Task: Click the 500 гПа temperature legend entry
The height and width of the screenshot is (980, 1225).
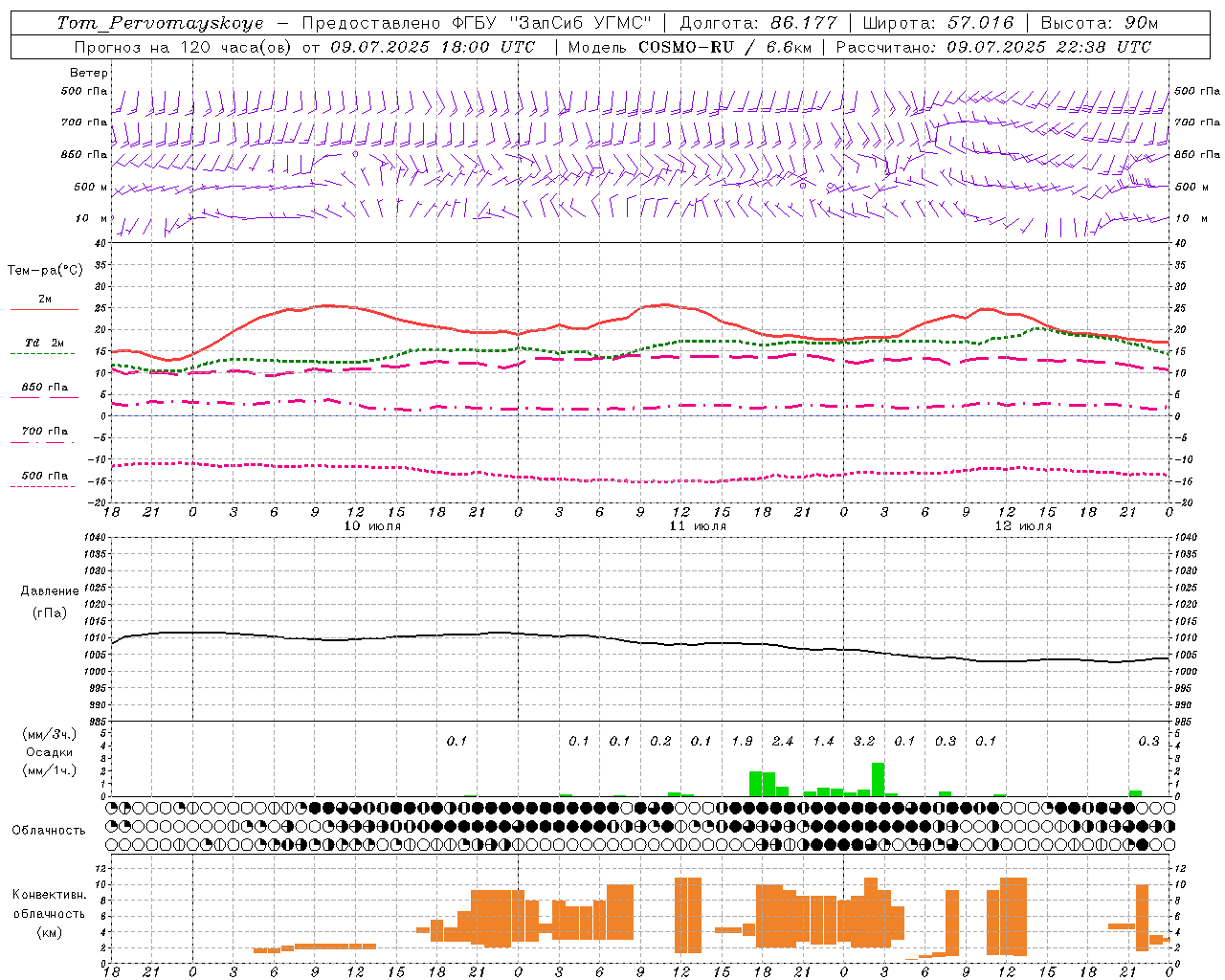Action: (x=44, y=479)
